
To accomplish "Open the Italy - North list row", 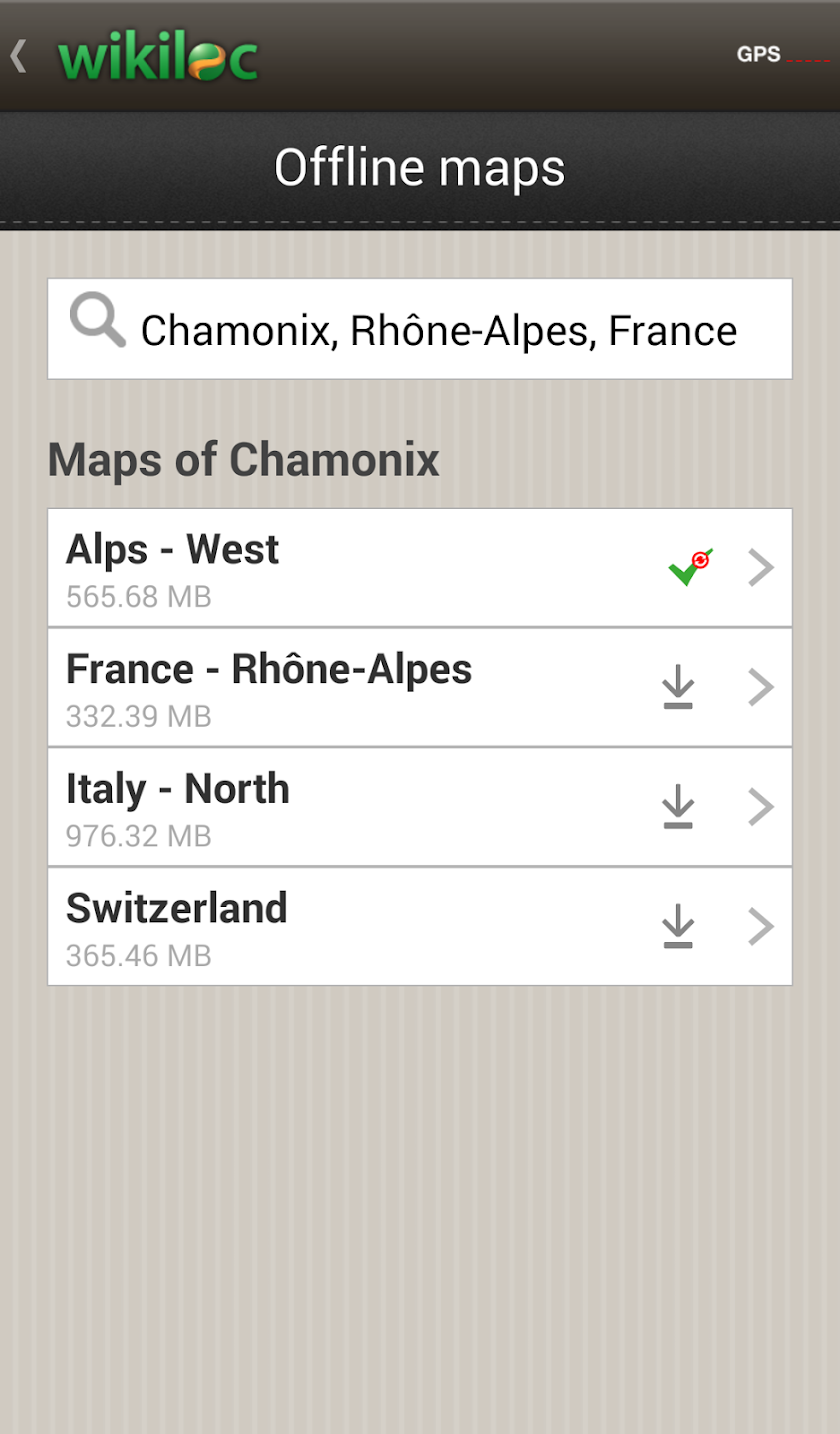I will coord(420,807).
